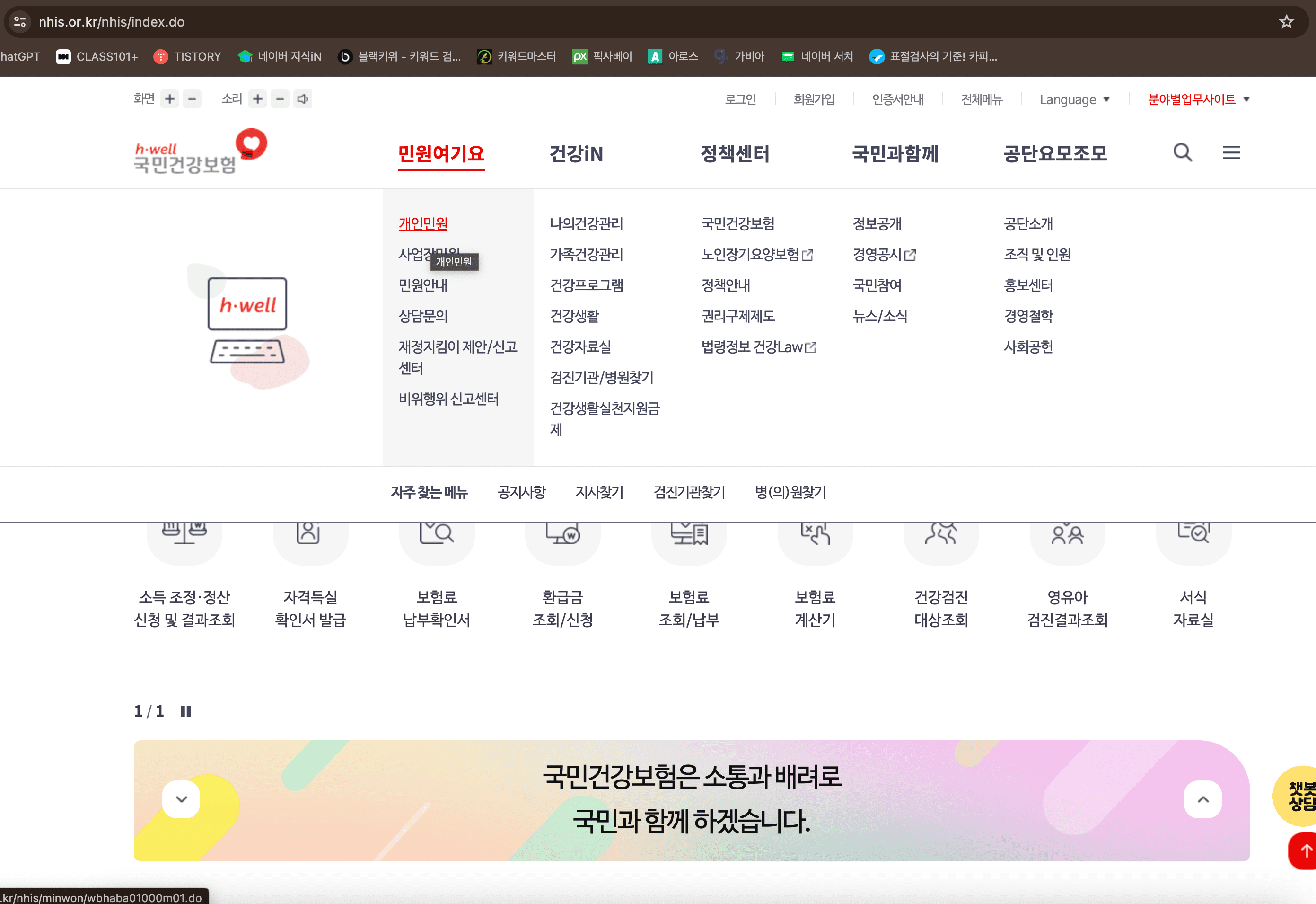1316x904 pixels.
Task: Pause the banner slideshow control
Action: (x=186, y=711)
